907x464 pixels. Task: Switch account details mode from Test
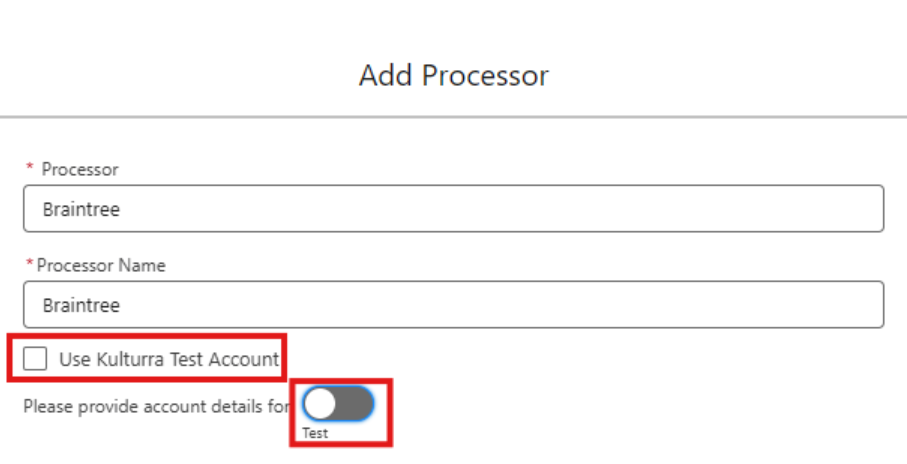[x=339, y=405]
